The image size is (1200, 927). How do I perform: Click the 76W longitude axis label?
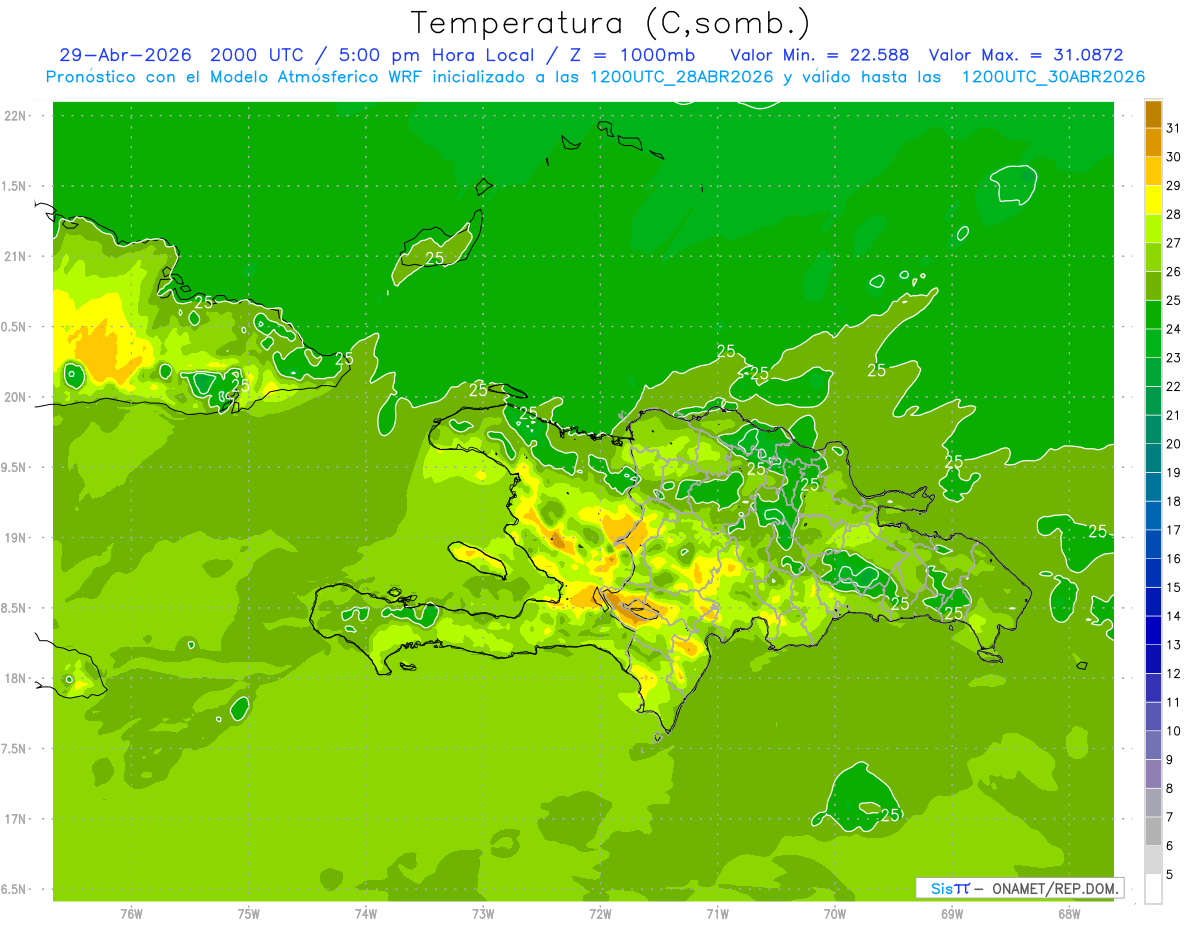pyautogui.click(x=131, y=914)
